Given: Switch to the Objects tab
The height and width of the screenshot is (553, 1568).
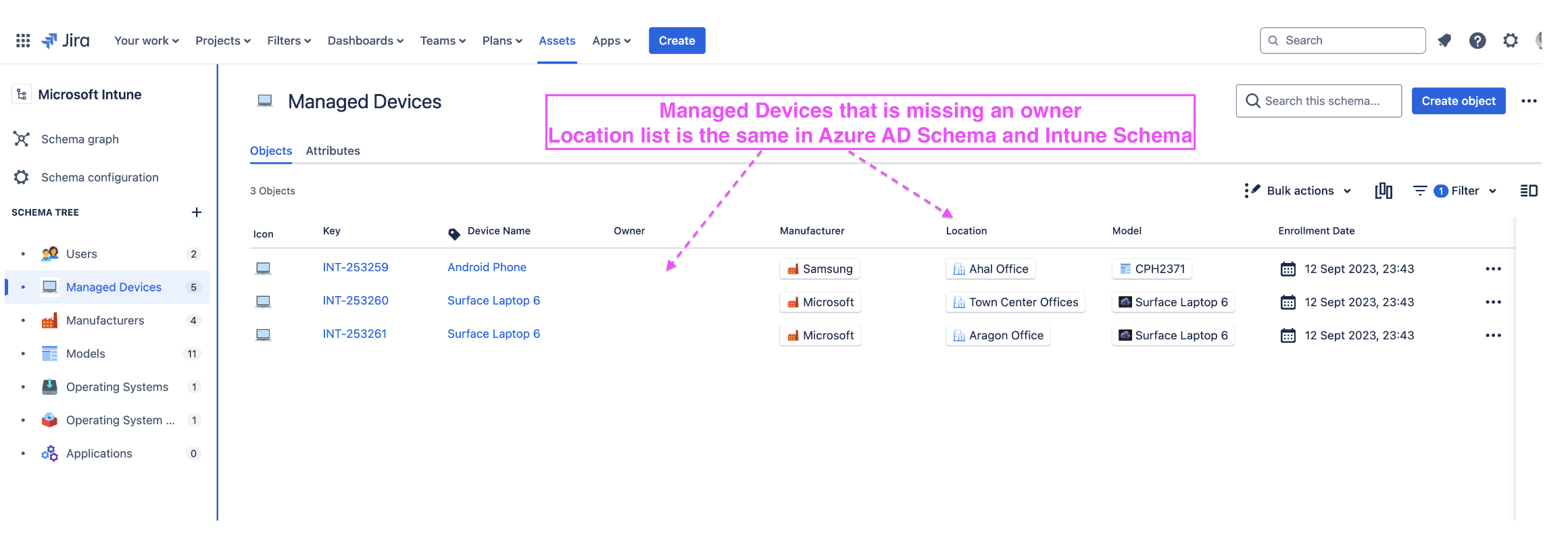Looking at the screenshot, I should click(271, 151).
